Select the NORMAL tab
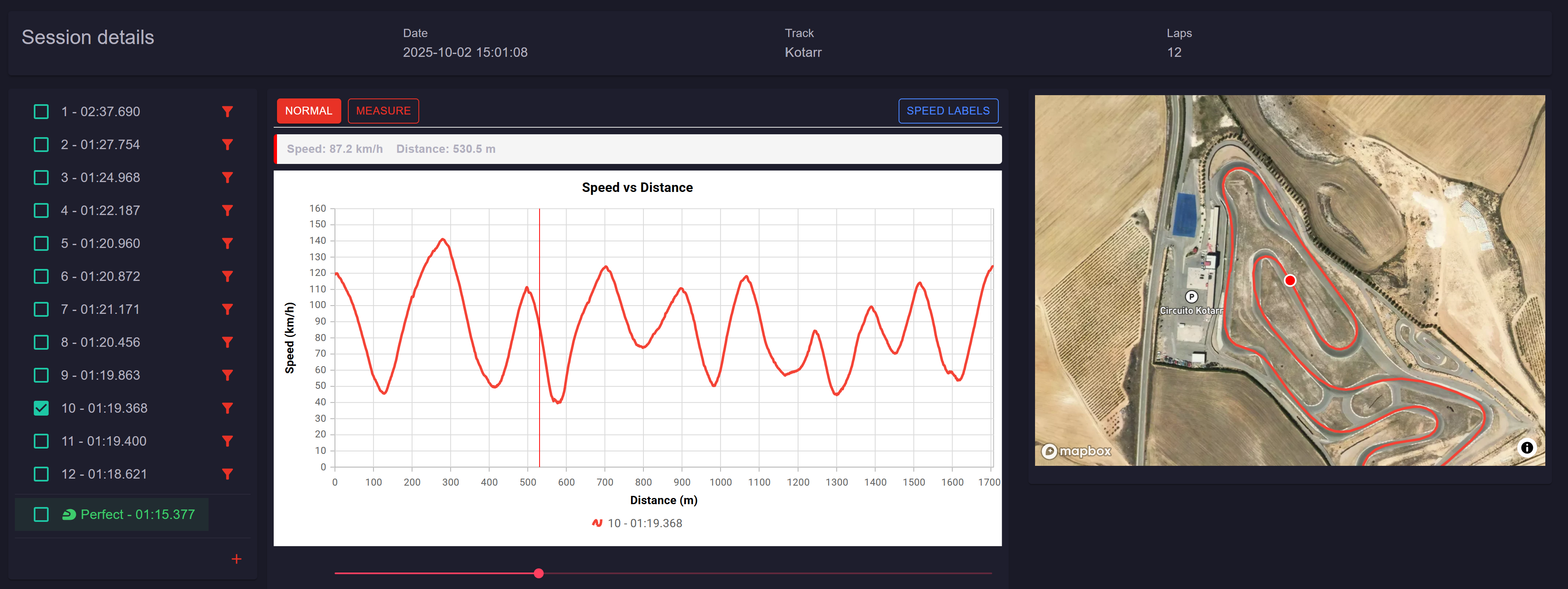 pyautogui.click(x=309, y=111)
